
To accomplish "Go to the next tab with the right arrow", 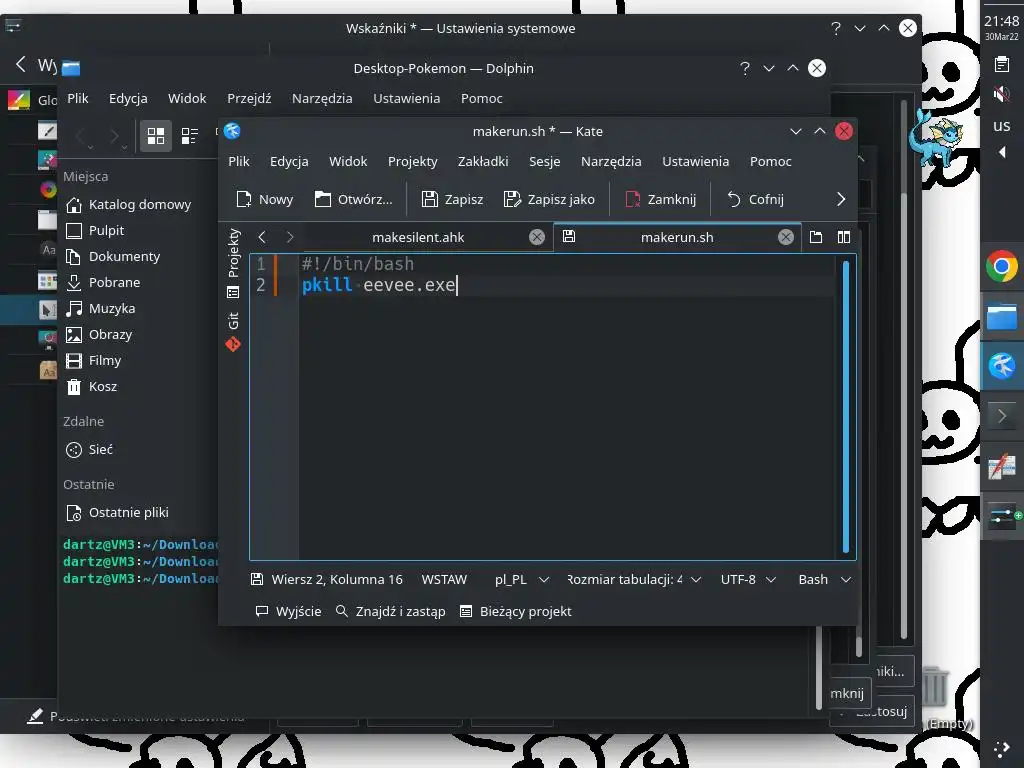I will 290,237.
